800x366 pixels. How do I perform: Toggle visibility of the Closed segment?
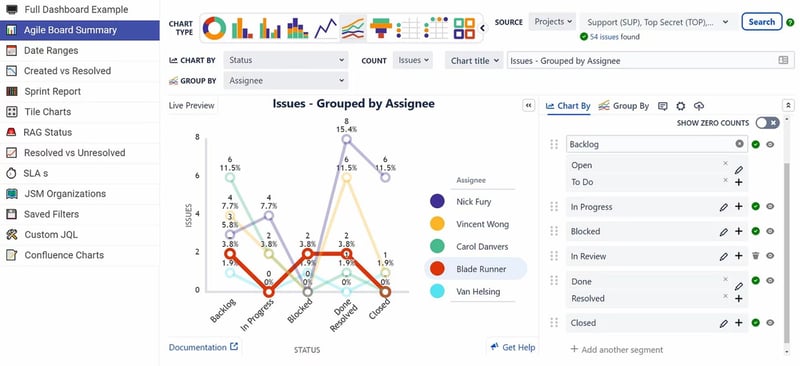point(770,323)
